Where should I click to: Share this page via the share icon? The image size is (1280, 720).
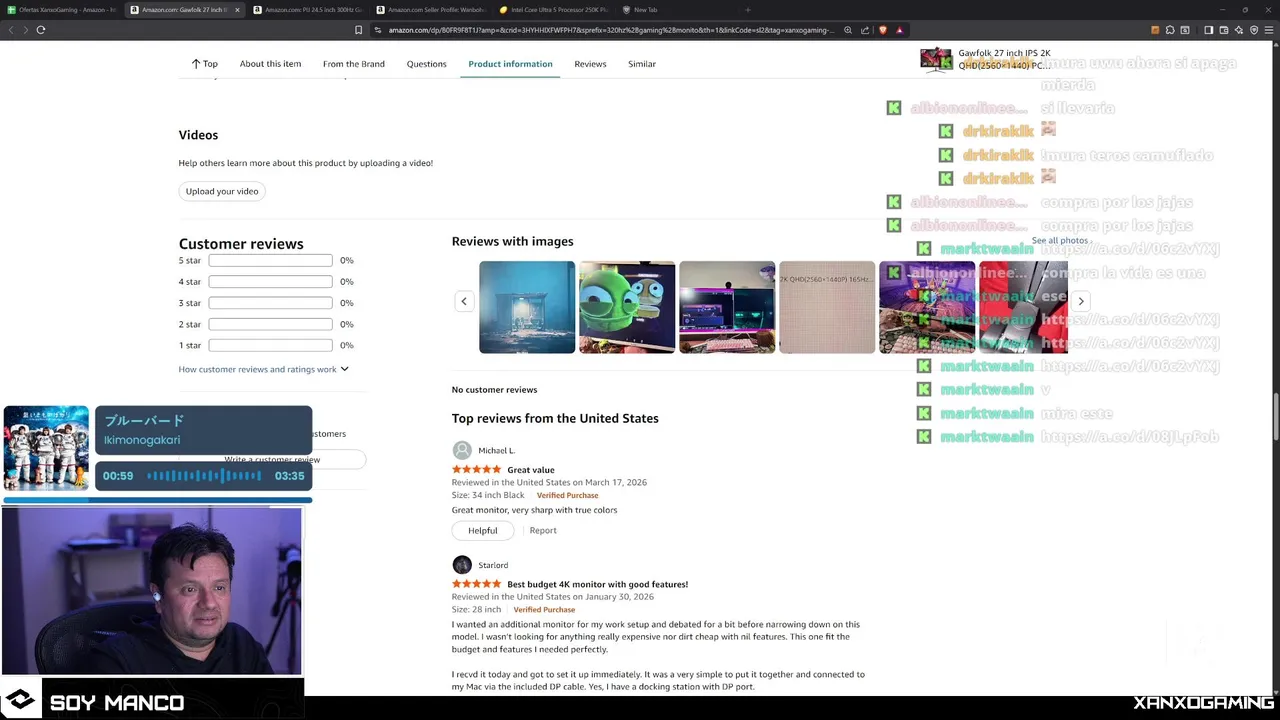(x=866, y=30)
